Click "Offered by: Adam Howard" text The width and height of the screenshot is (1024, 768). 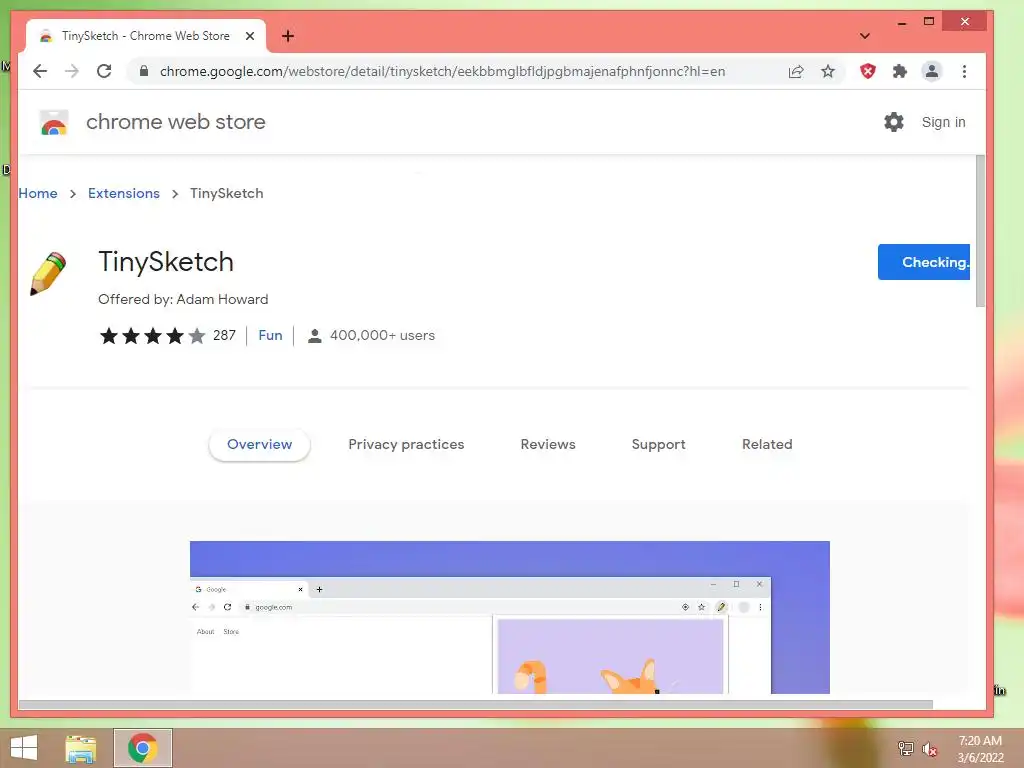click(x=183, y=299)
